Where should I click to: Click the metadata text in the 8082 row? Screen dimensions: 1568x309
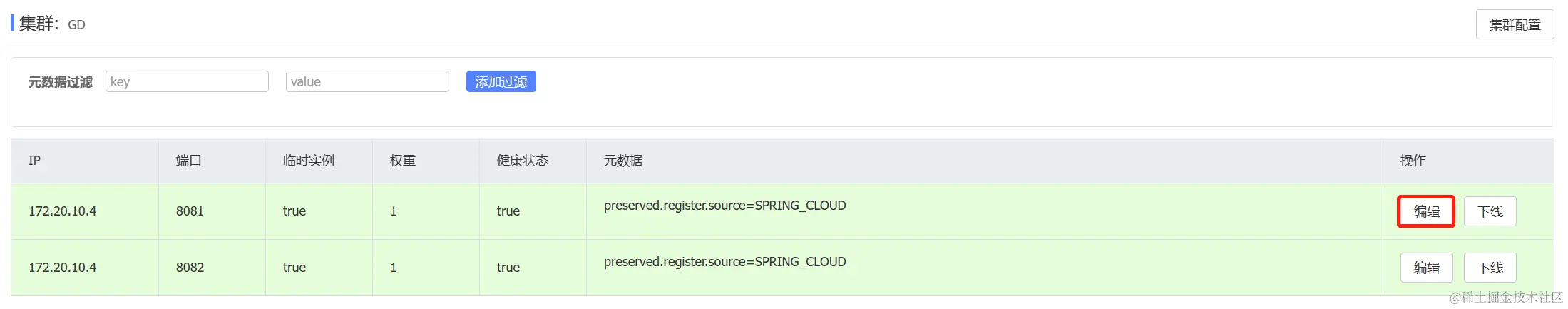coord(724,262)
